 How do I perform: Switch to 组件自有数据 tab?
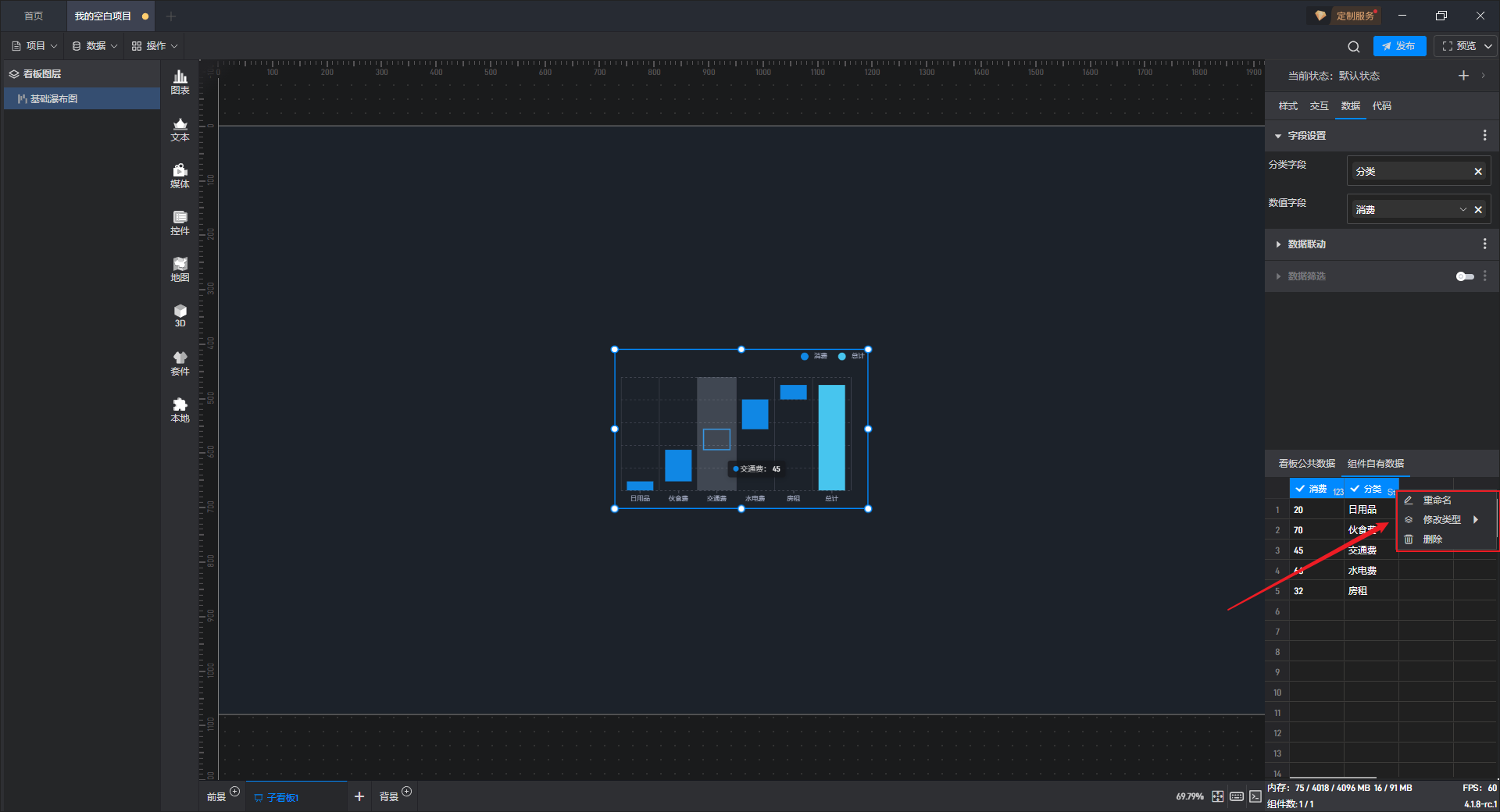click(1376, 464)
